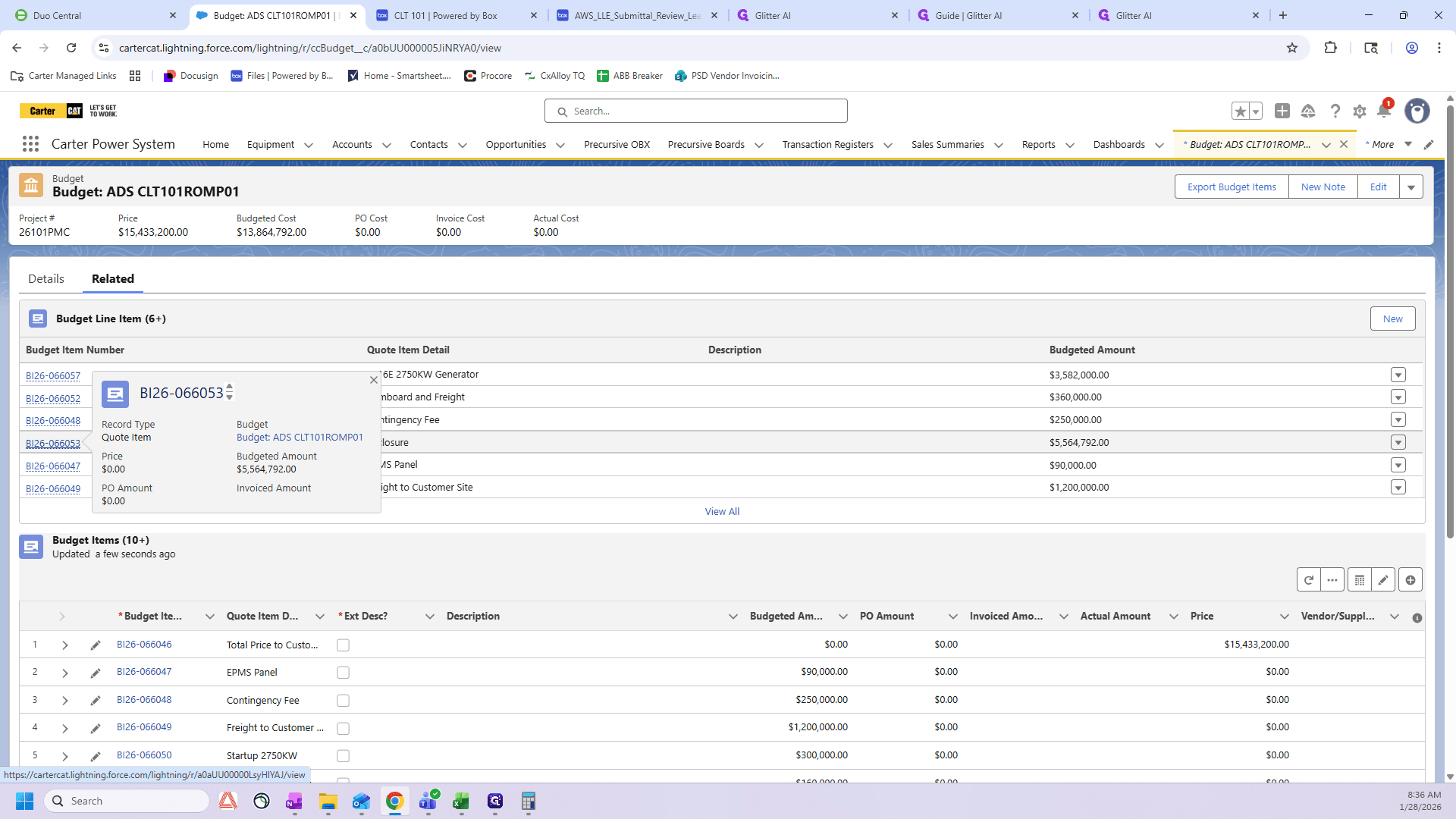Screen dimensions: 1456x819
Task: Edit row BI26-066046 with pencil icon
Action: tap(96, 645)
